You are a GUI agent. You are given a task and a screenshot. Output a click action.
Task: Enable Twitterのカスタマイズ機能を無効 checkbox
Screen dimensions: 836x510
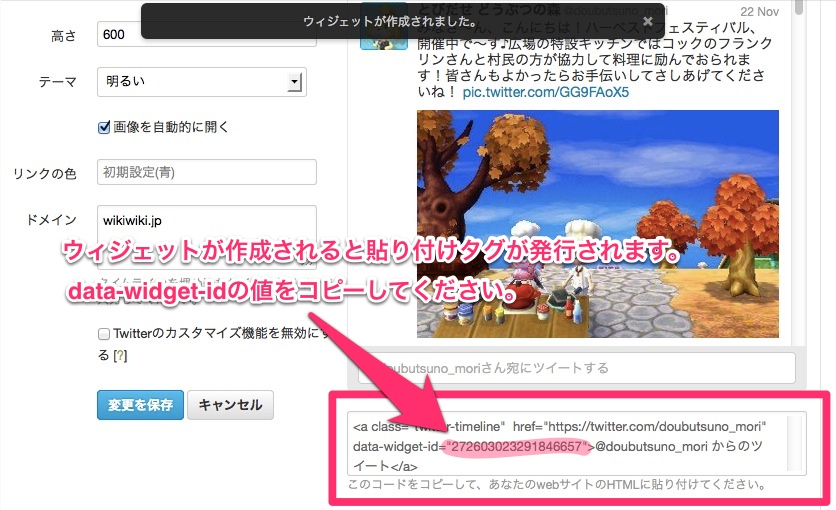click(x=104, y=334)
